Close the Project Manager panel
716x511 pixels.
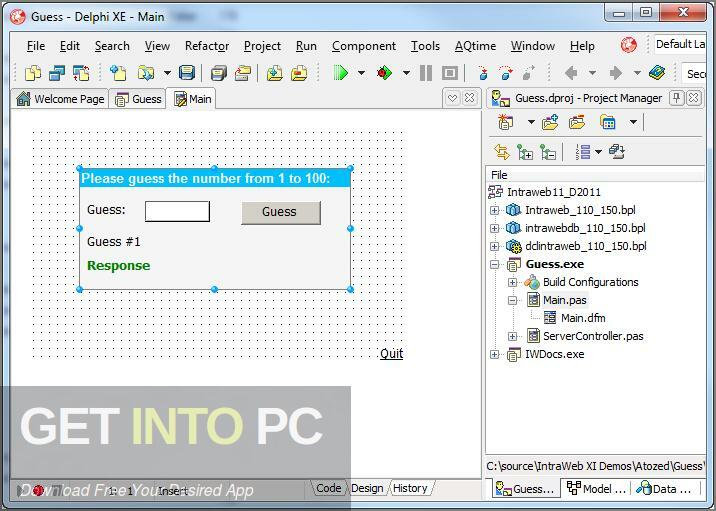[694, 98]
